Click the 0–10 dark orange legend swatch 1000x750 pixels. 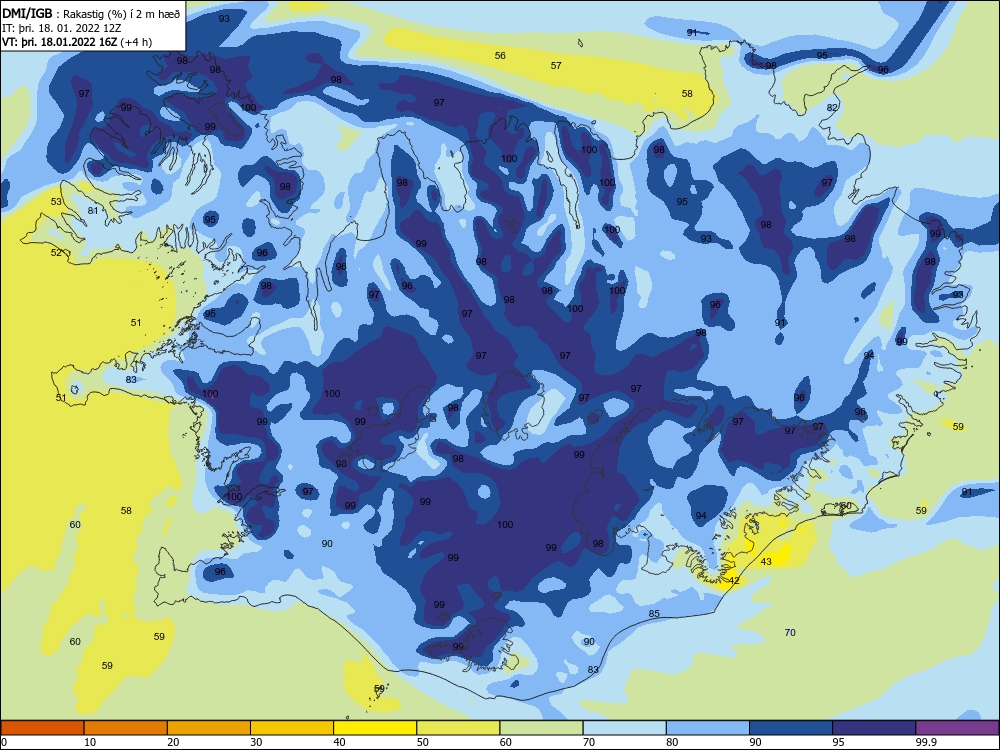[x=43, y=728]
